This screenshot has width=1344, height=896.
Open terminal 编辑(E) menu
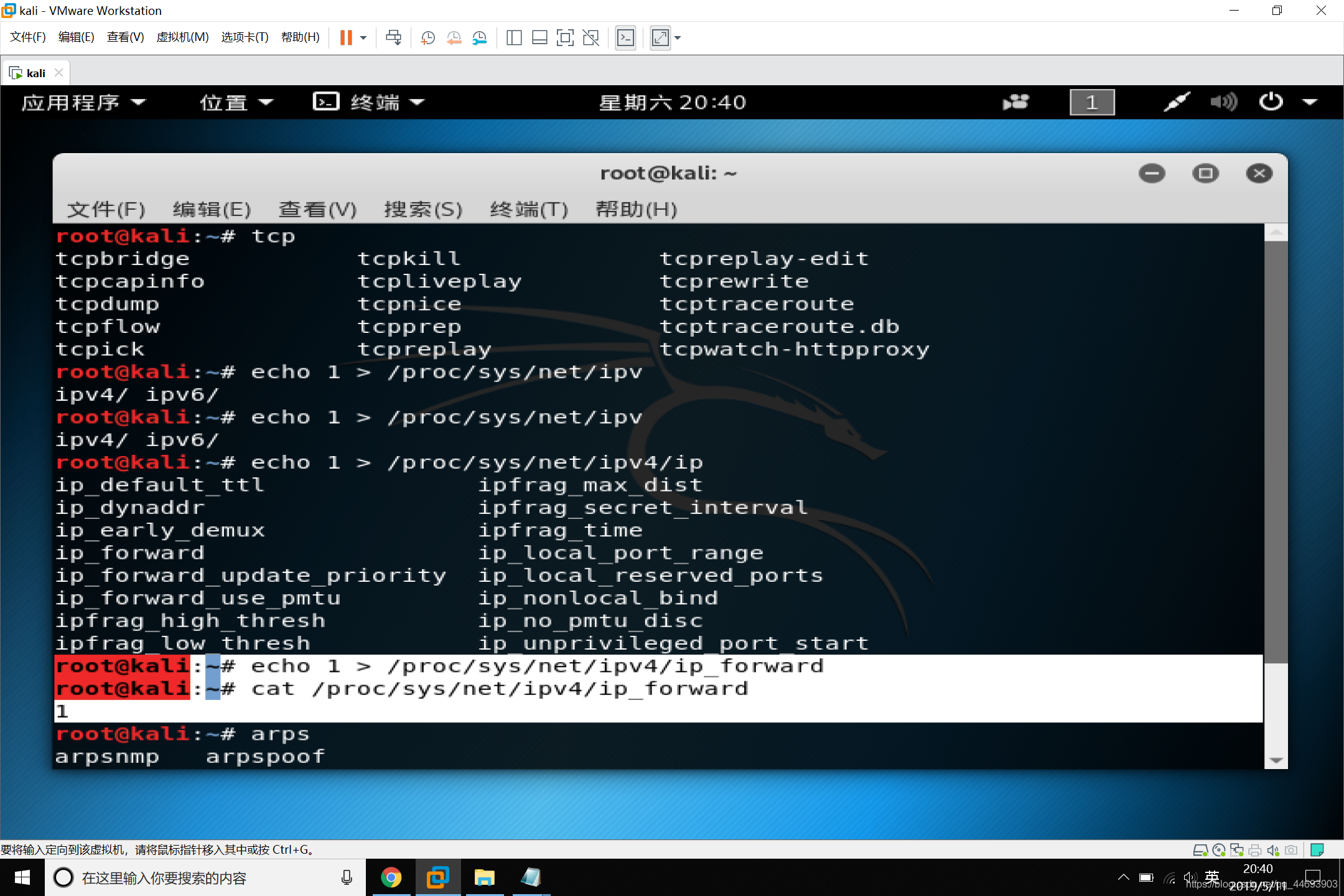[x=212, y=210]
